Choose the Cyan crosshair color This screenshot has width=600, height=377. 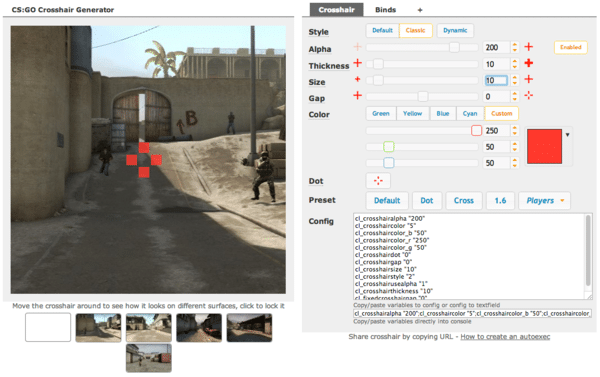tap(470, 113)
